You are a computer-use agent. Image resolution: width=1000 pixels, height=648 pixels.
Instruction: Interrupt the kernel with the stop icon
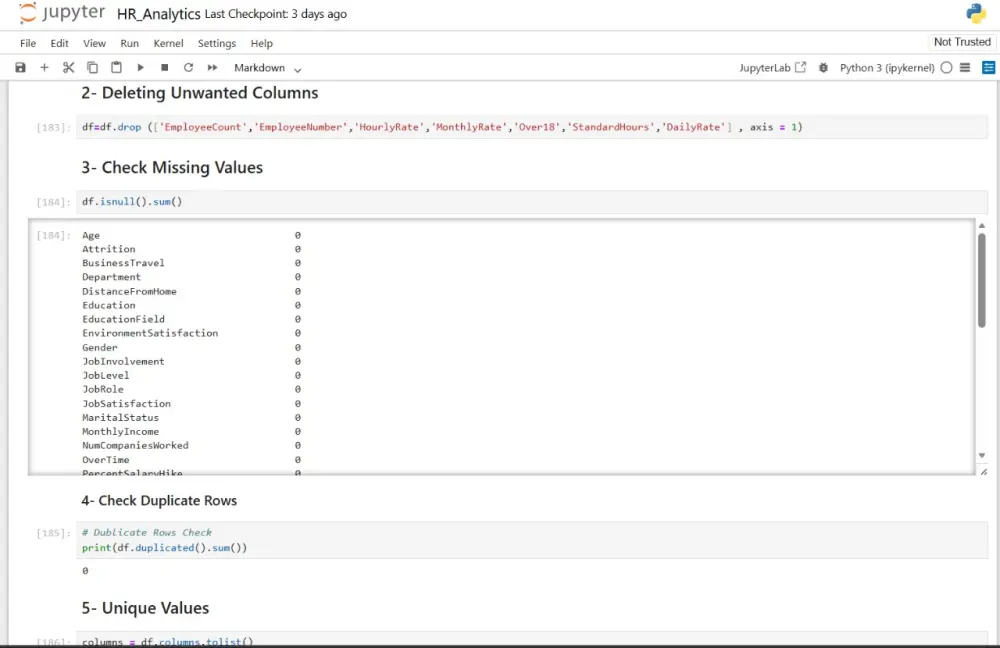tap(163, 67)
